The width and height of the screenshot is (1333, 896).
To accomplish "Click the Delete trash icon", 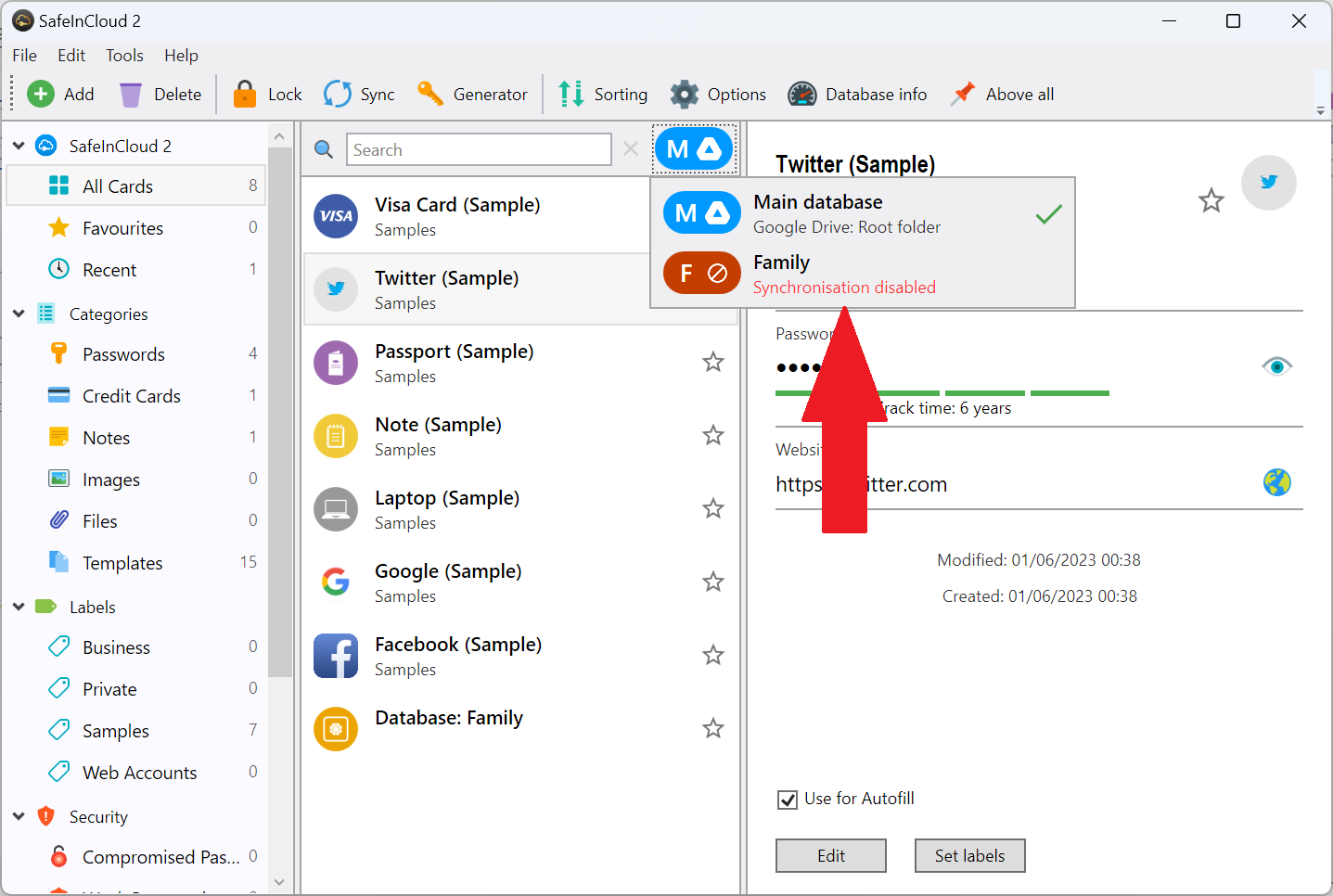I will [x=131, y=94].
